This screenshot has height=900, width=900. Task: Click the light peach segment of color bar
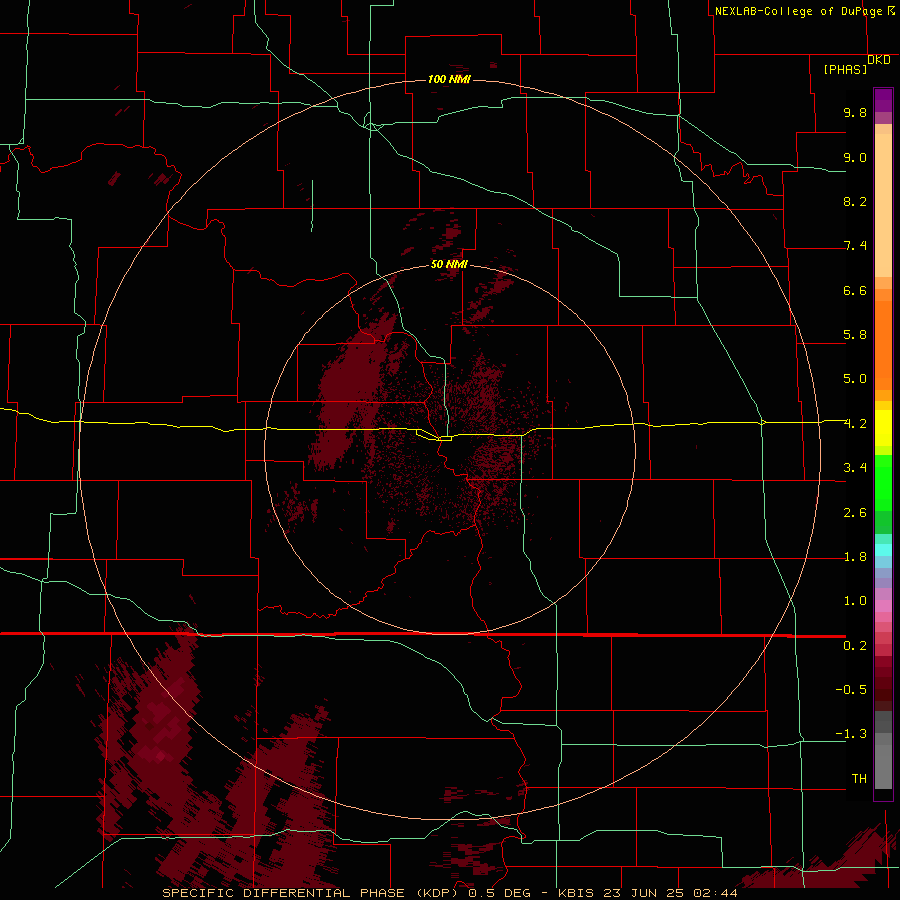883,205
